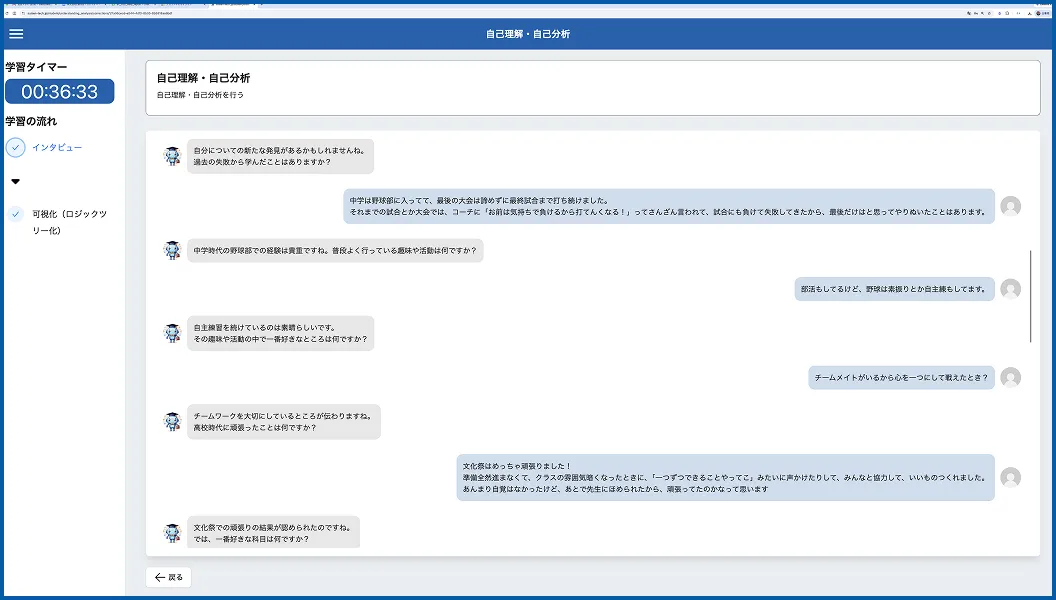Click robot avatar beside 自主練習 message
The height and width of the screenshot is (600, 1056).
pyautogui.click(x=172, y=333)
